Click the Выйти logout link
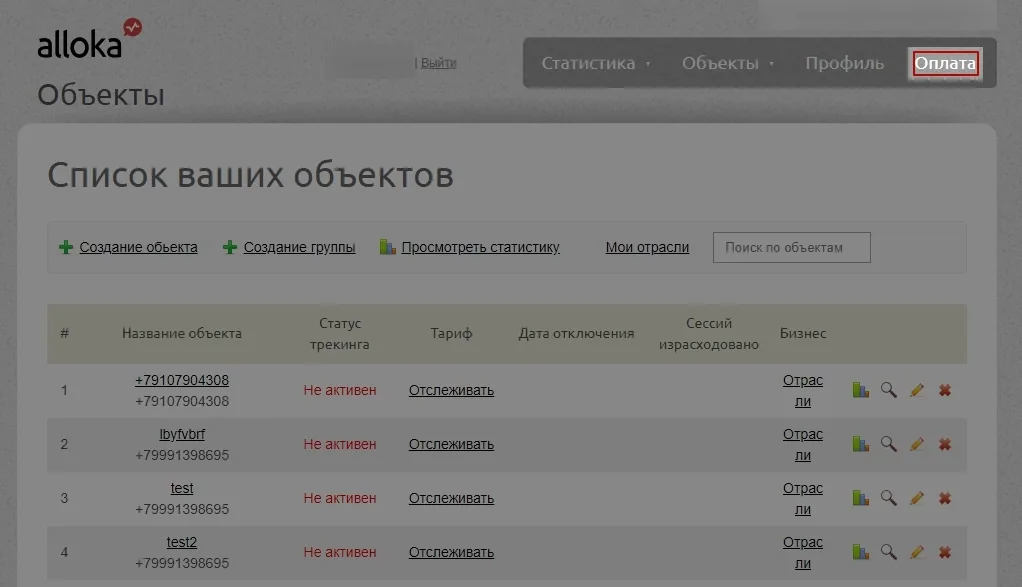This screenshot has width=1022, height=587. [439, 63]
